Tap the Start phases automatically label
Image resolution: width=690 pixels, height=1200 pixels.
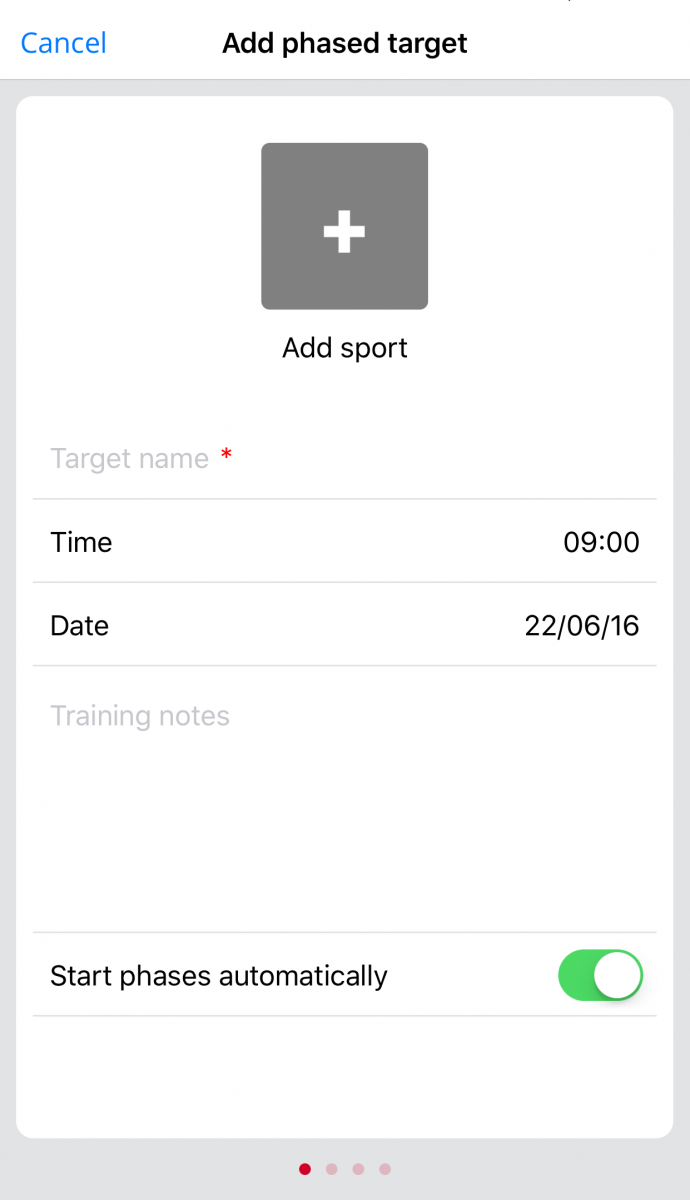pos(218,975)
